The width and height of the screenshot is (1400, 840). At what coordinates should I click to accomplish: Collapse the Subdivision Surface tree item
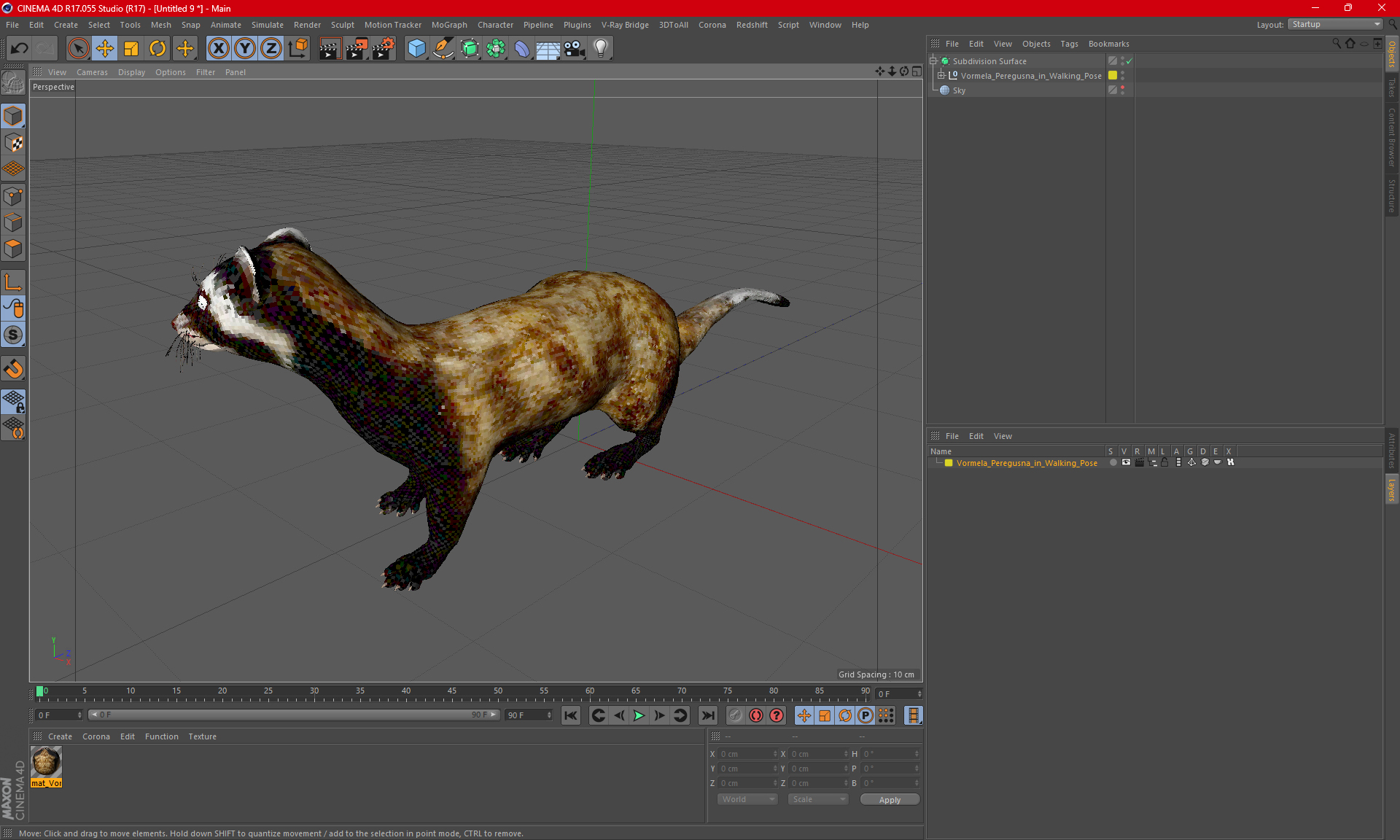pos(933,61)
